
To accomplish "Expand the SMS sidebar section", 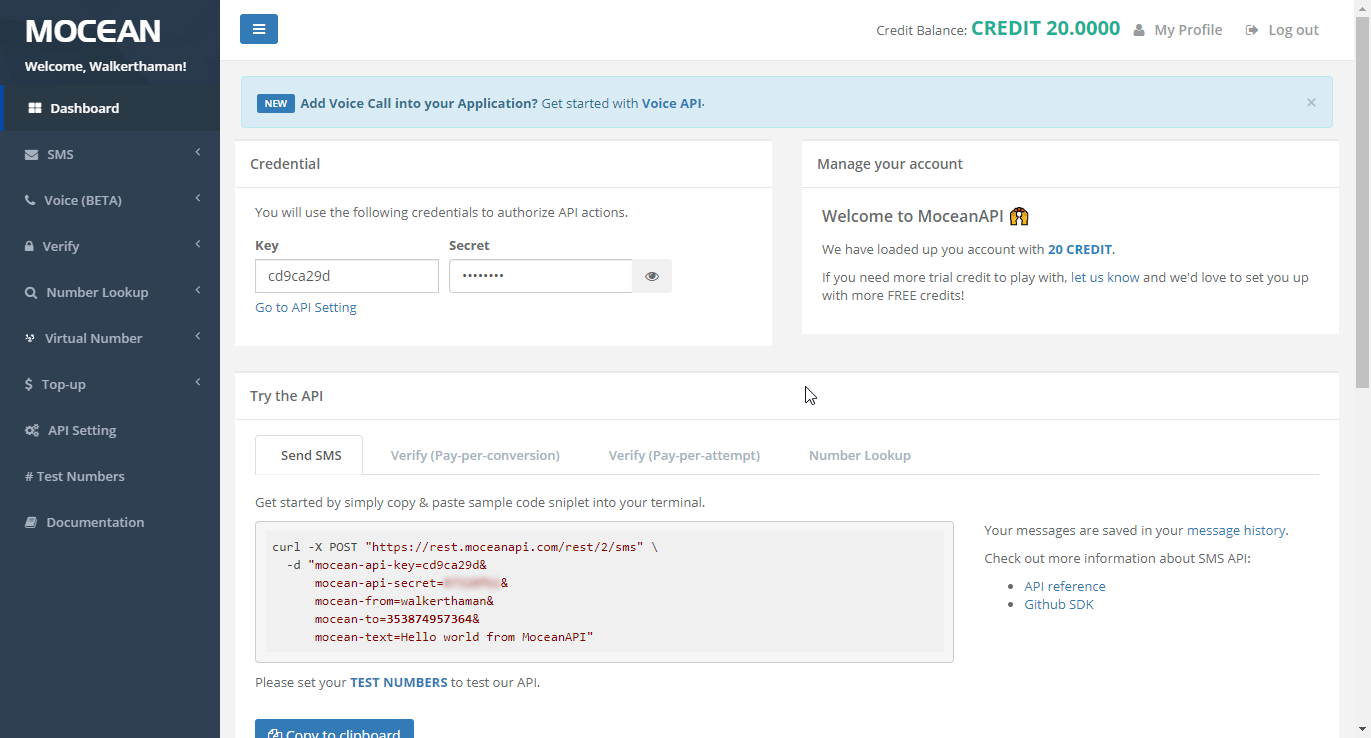I will click(196, 154).
